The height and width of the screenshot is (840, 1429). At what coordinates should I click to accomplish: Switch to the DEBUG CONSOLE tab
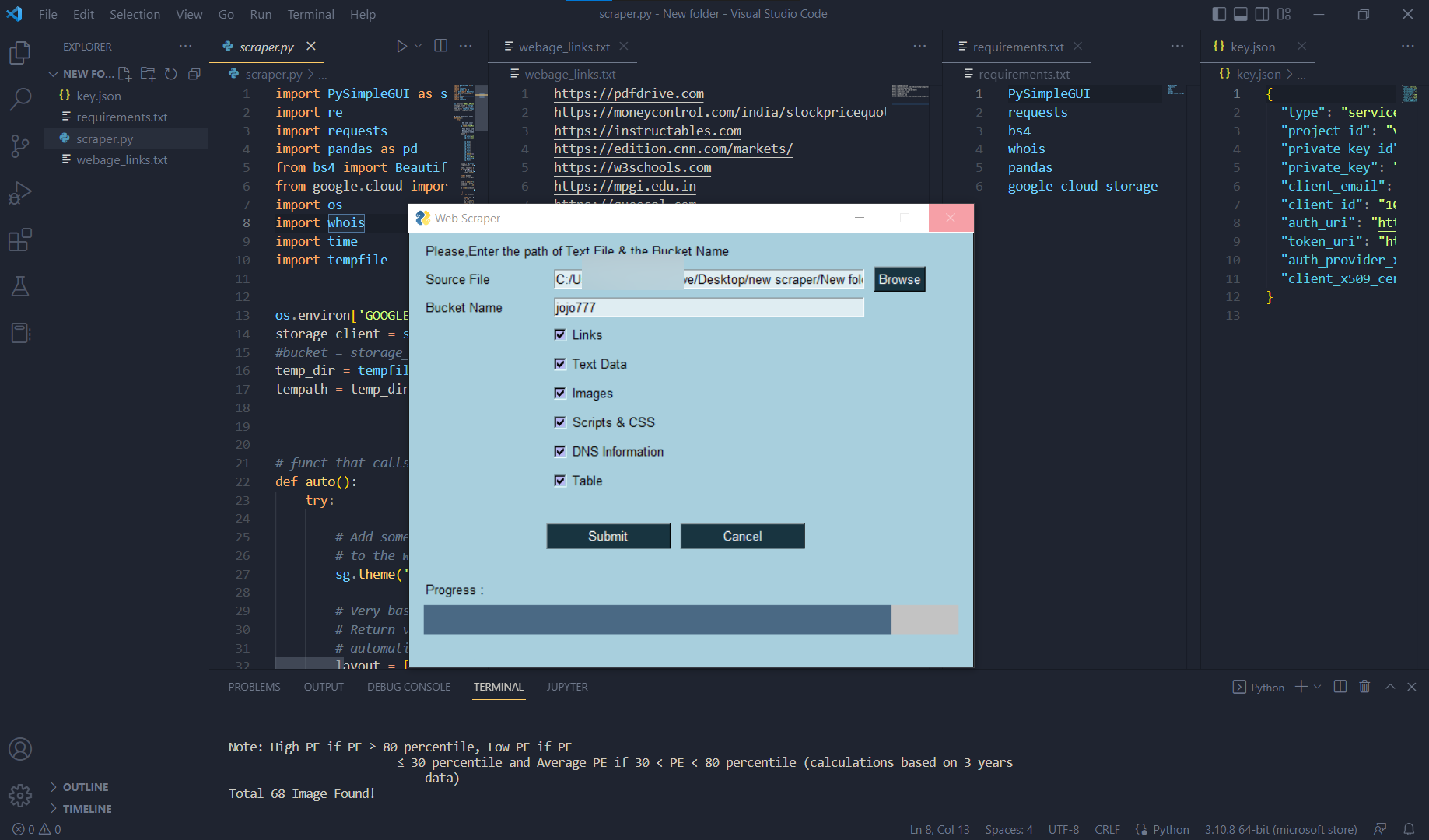click(408, 687)
